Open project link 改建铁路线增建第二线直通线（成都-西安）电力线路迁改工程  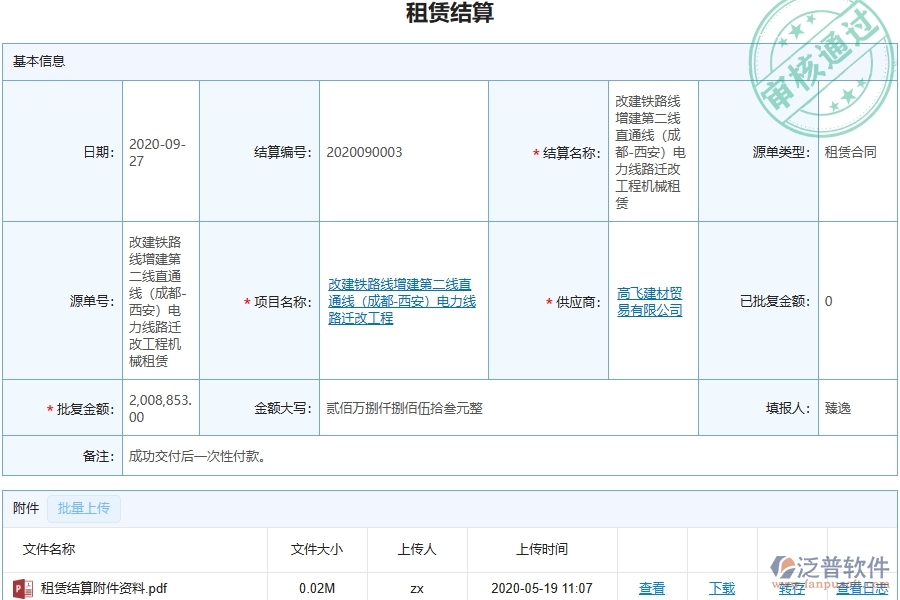(402, 301)
